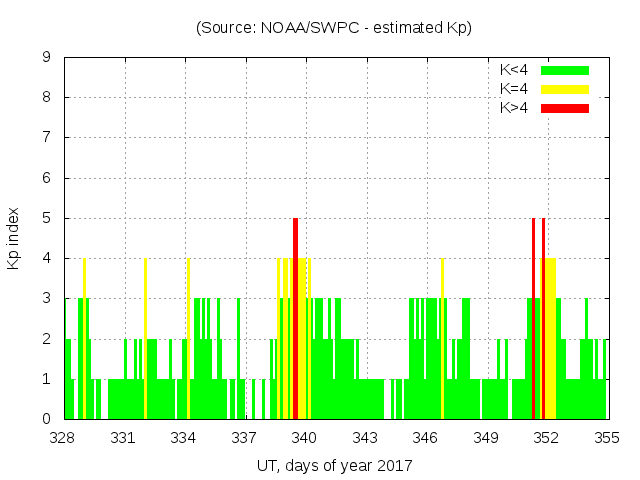
Task: Click the 'Kp index' y-axis label
Action: [15, 238]
